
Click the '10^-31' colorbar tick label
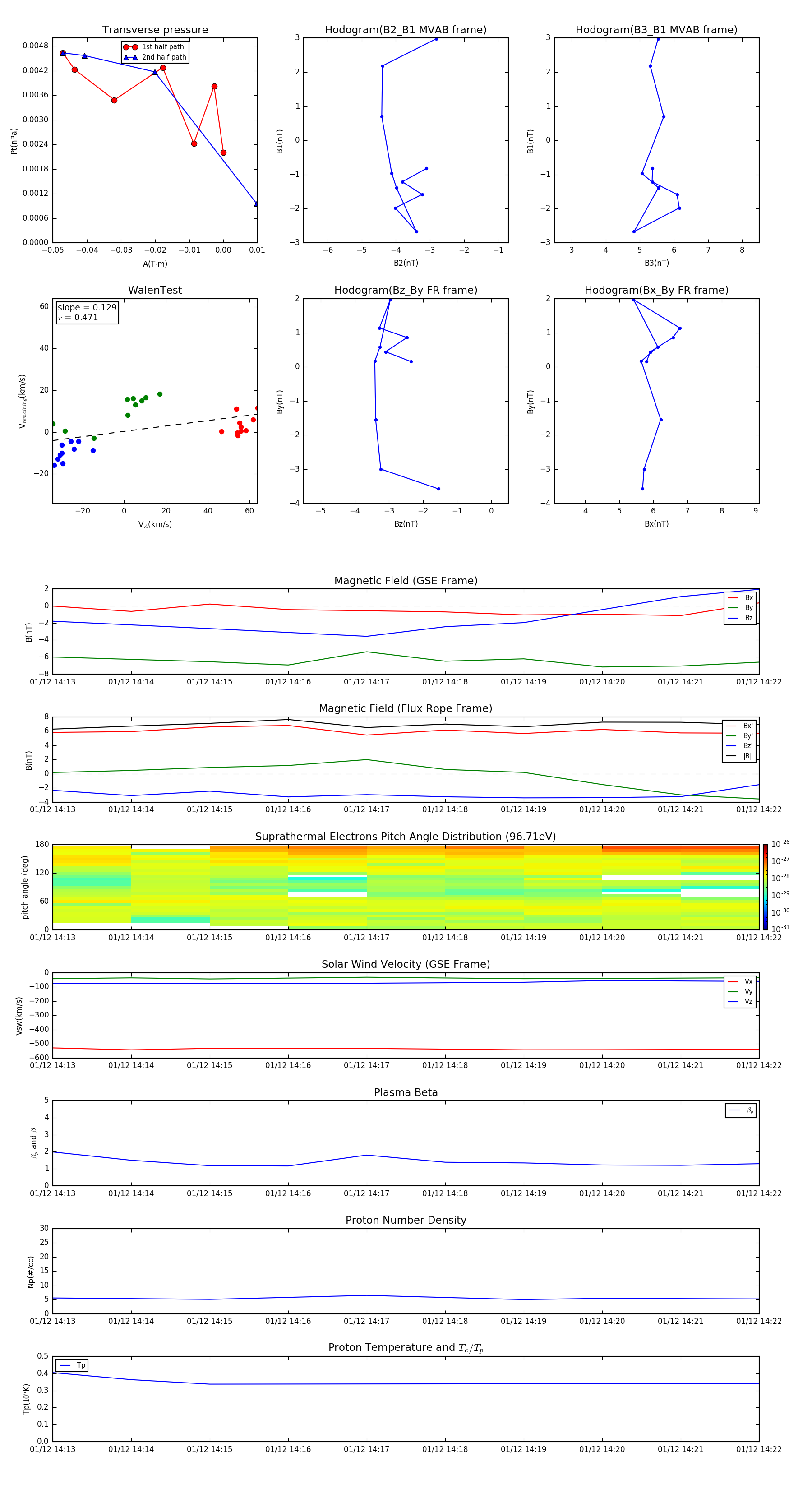(780, 929)
